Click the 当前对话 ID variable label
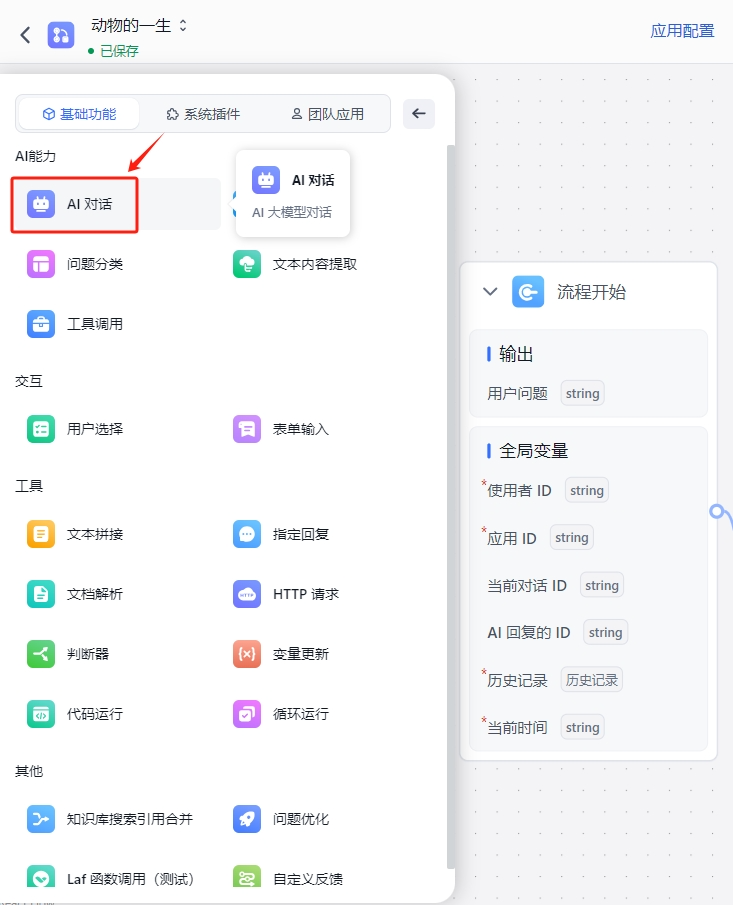This screenshot has height=905, width=733. (527, 586)
